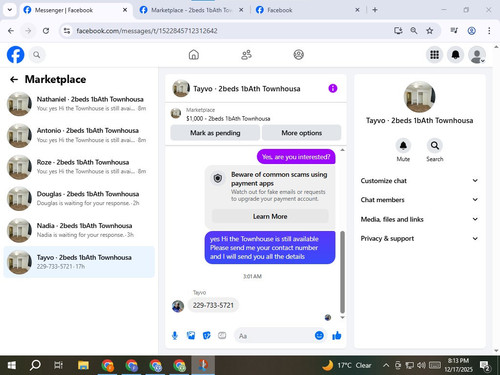Open the Roze conversation

pos(79,167)
